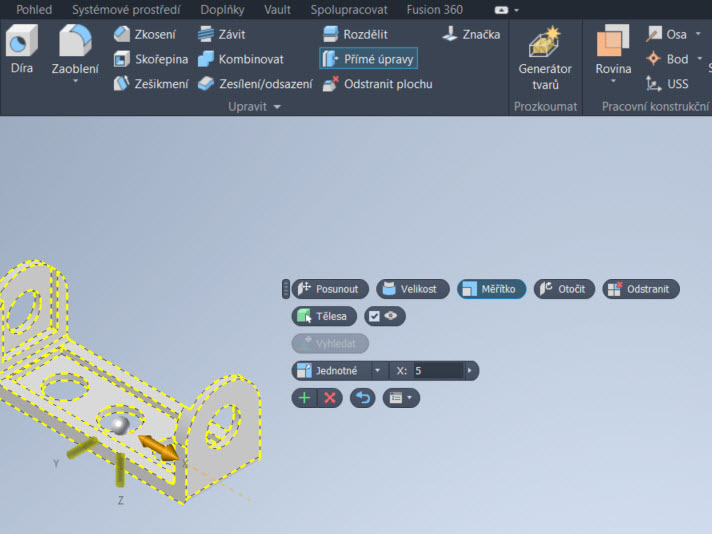This screenshot has width=712, height=534.
Task: Click the eye preview icon
Action: tap(391, 316)
